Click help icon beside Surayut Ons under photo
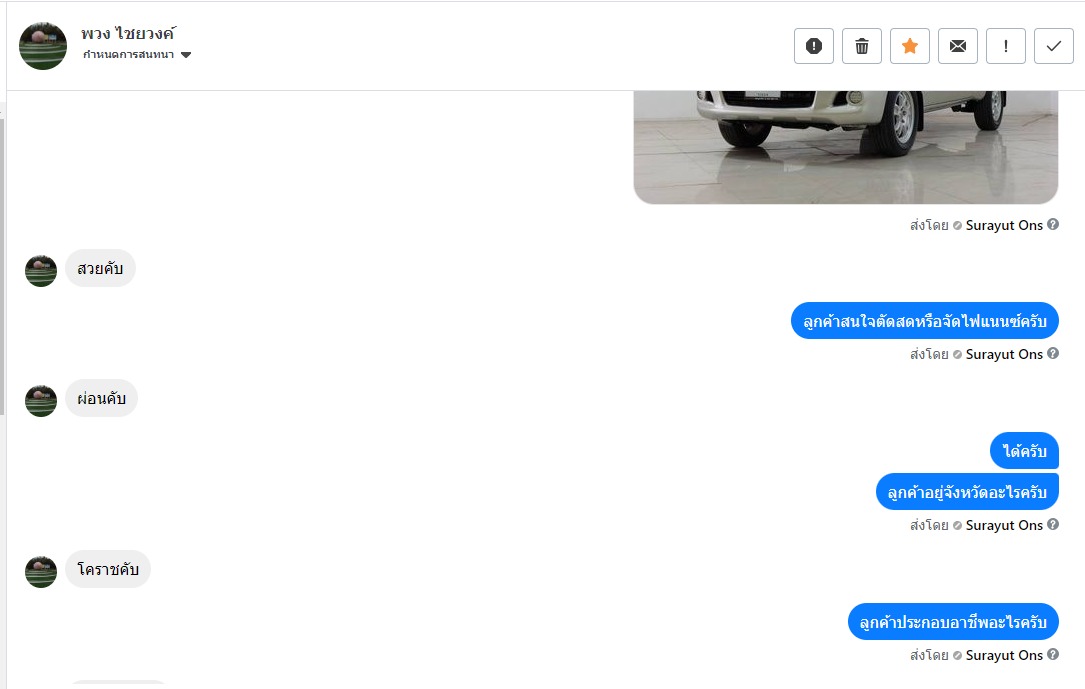This screenshot has width=1085, height=689. (1052, 224)
